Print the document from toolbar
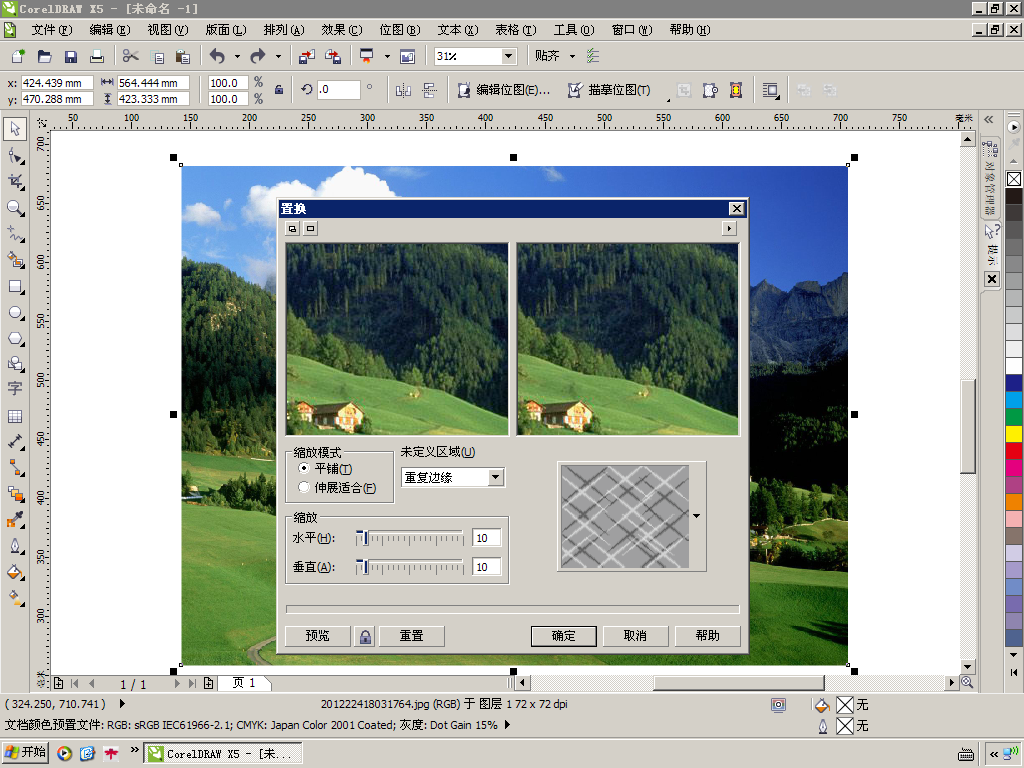The height and width of the screenshot is (768, 1024). [x=97, y=56]
